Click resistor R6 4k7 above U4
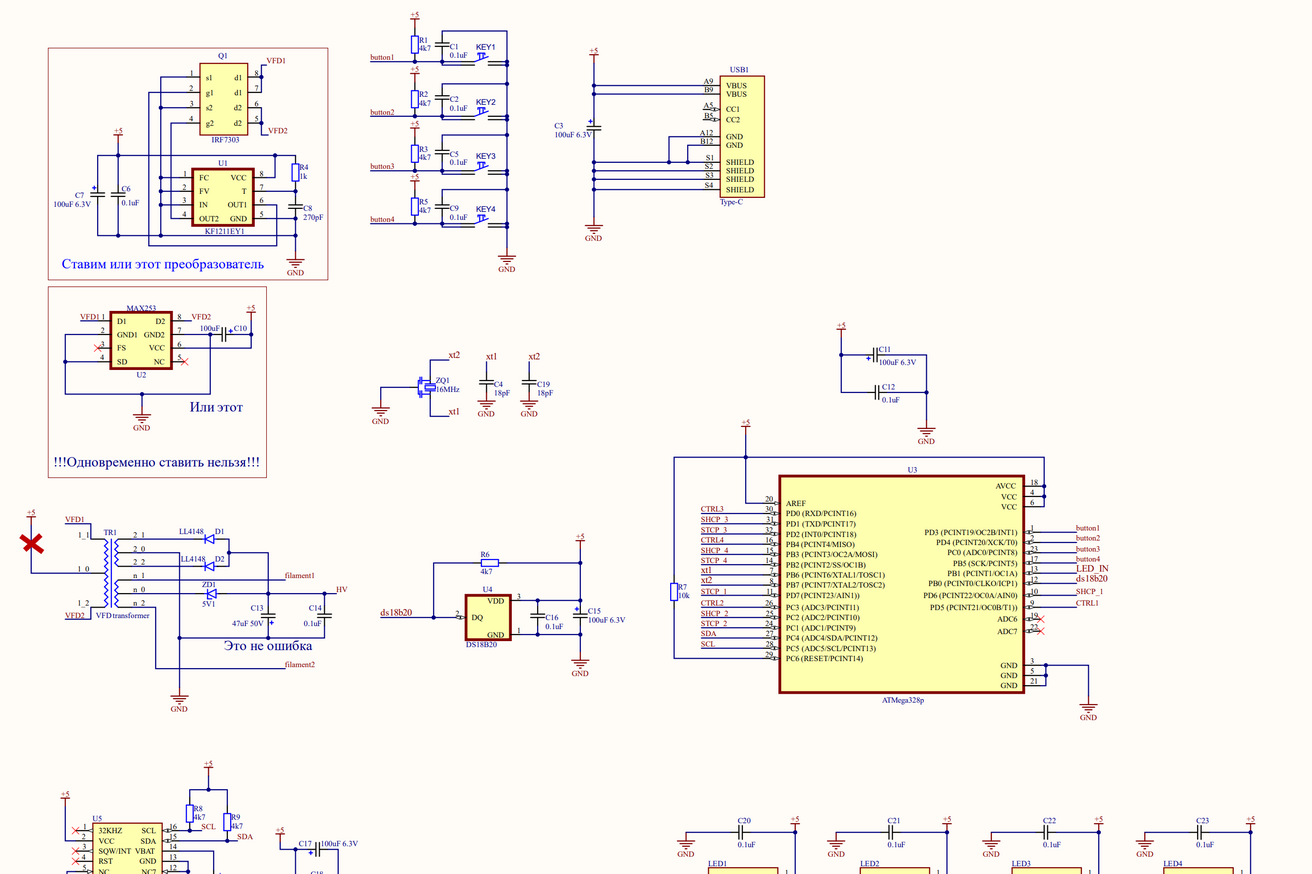 tap(490, 563)
